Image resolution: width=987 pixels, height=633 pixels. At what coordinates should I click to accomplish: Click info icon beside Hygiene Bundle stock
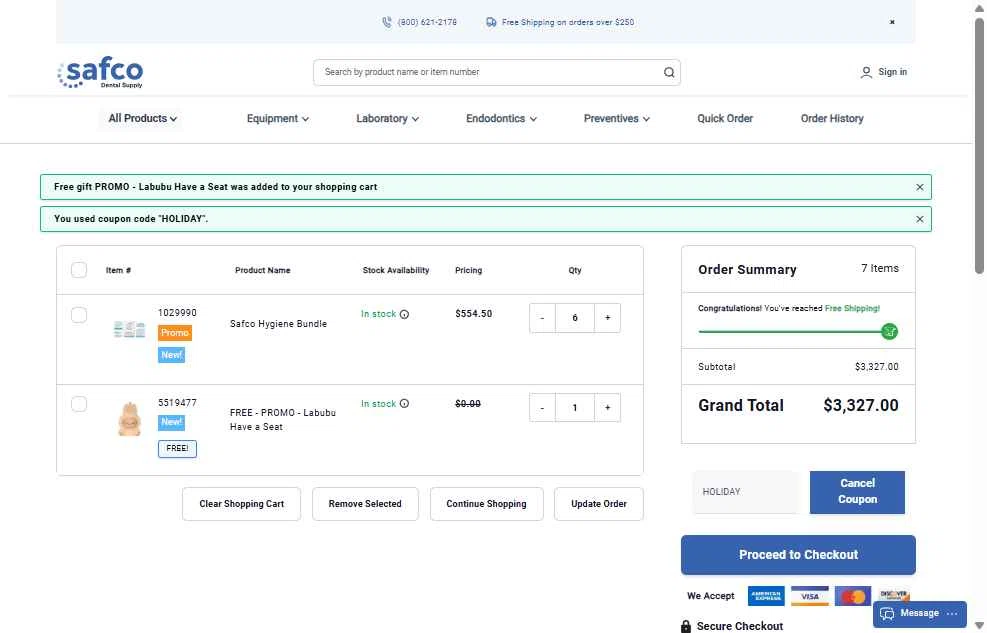[x=404, y=315]
